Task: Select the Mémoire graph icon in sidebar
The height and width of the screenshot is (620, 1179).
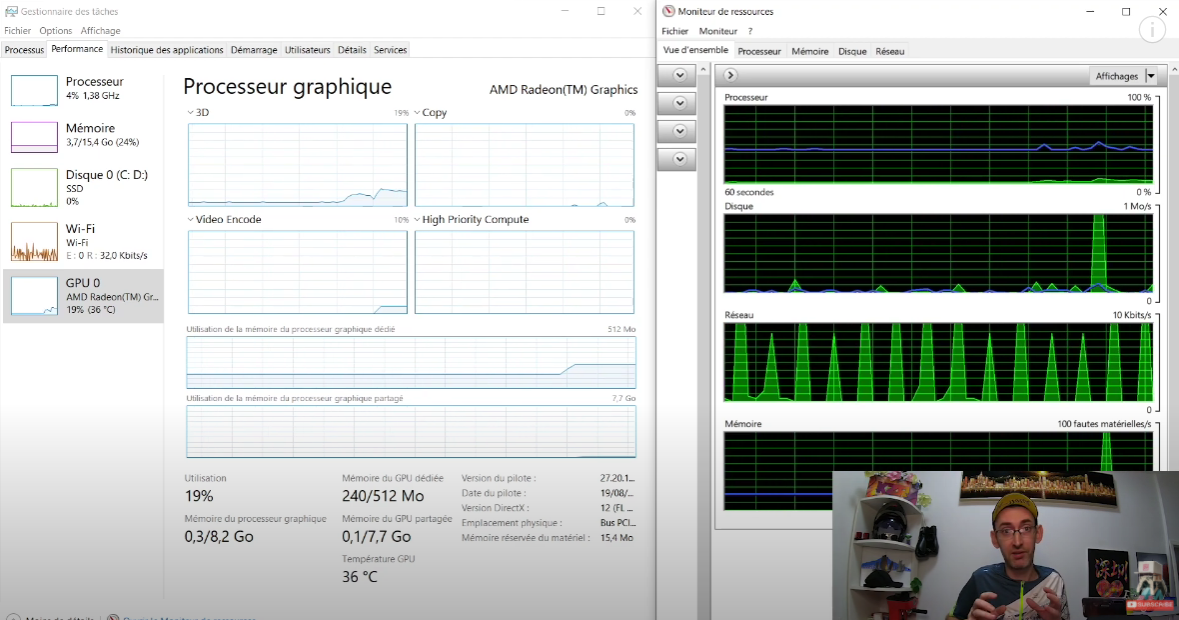Action: (x=34, y=137)
